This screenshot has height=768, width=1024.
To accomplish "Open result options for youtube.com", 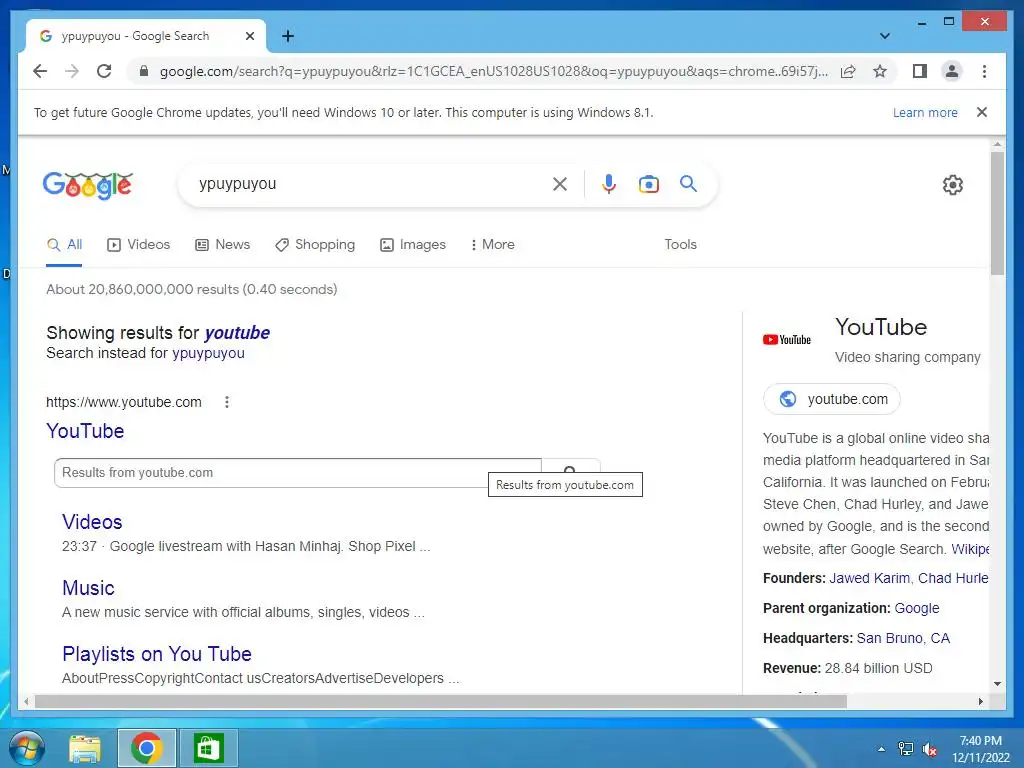I will tap(227, 402).
